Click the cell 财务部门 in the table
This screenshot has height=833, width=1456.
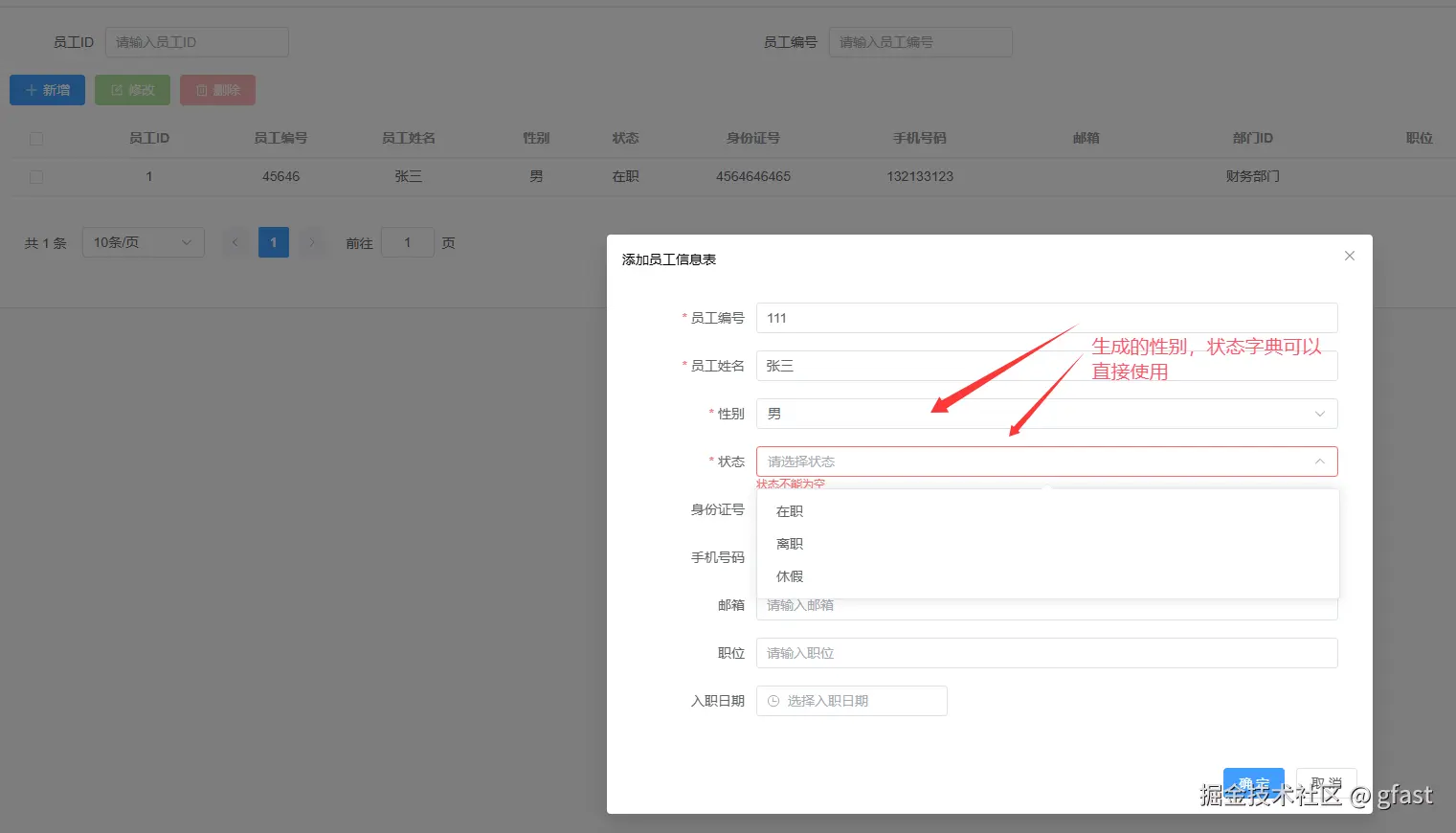[x=1252, y=176]
